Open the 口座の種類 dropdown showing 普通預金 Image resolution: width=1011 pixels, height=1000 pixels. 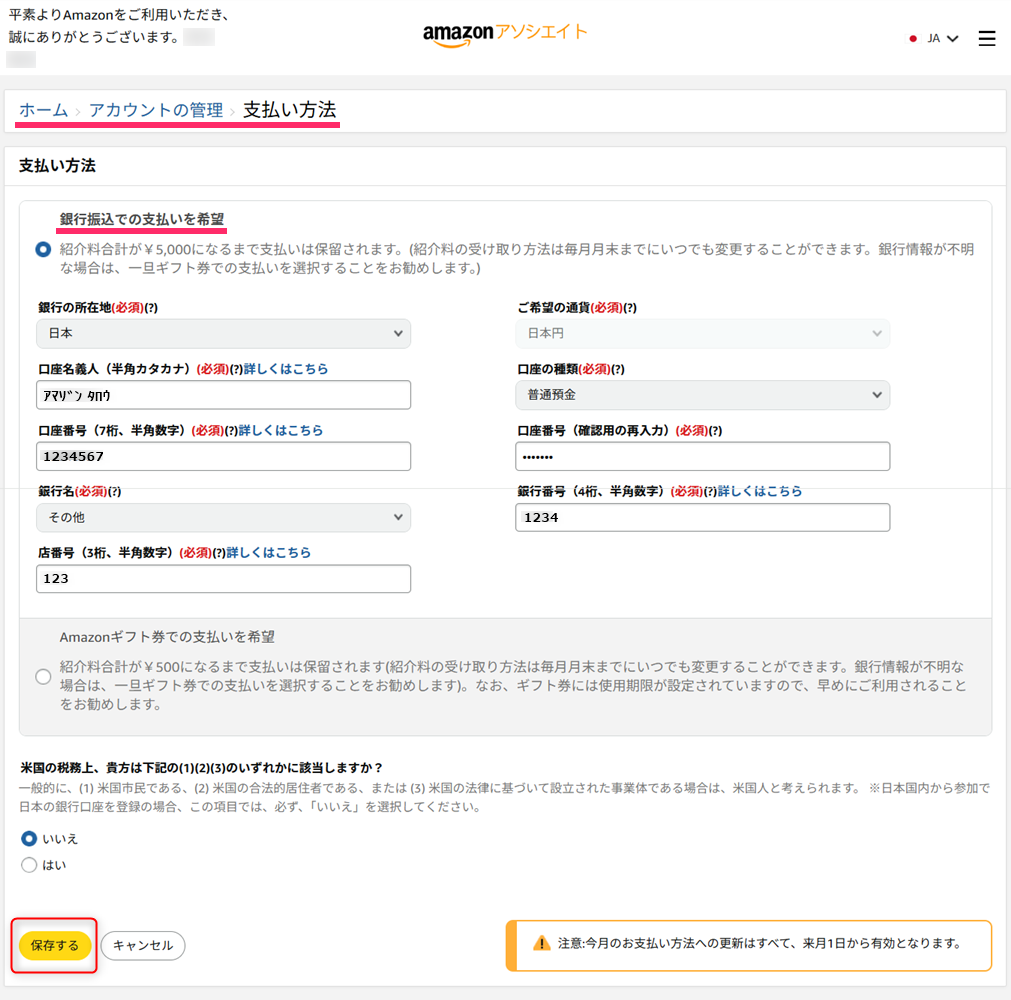[x=702, y=395]
